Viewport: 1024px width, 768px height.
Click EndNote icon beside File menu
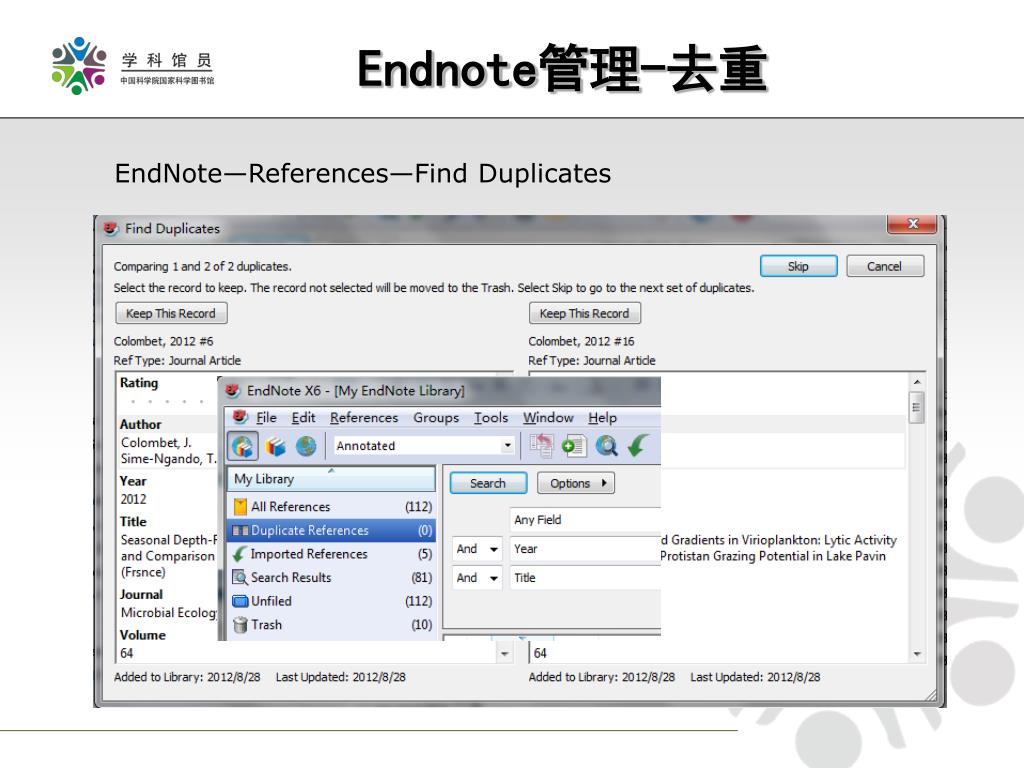(240, 417)
